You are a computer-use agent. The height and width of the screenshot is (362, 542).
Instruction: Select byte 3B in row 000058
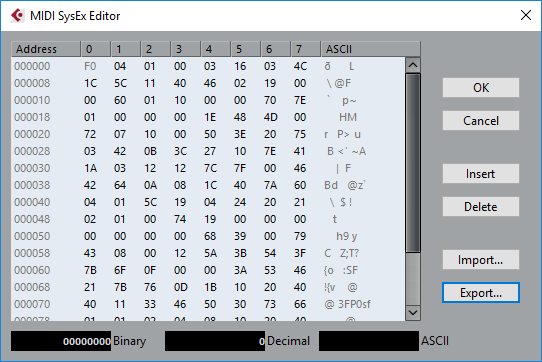240,253
